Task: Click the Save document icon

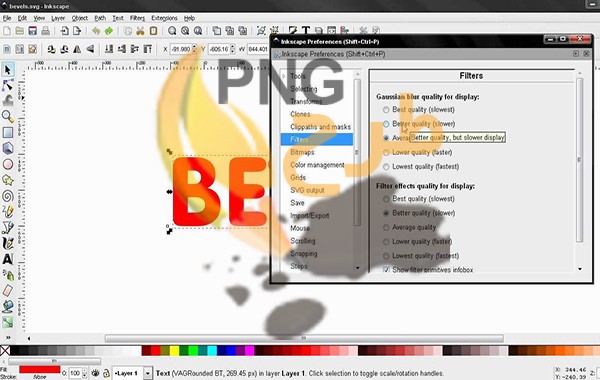Action: coord(33,31)
